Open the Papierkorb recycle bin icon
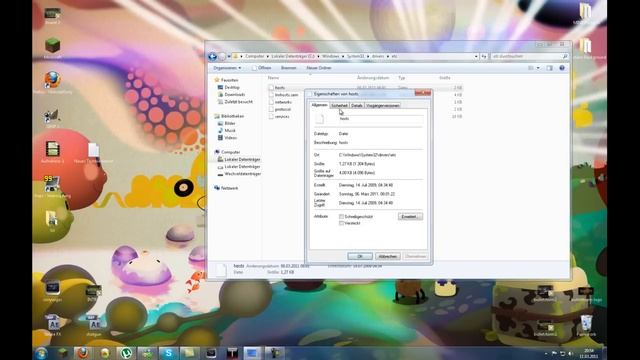This screenshot has height=360, width=640. (x=586, y=325)
